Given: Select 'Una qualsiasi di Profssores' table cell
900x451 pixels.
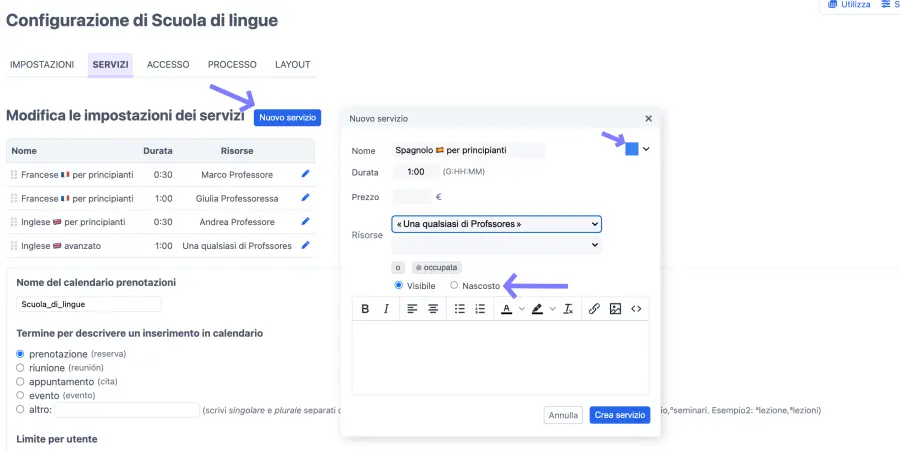Looking at the screenshot, I should pos(237,246).
